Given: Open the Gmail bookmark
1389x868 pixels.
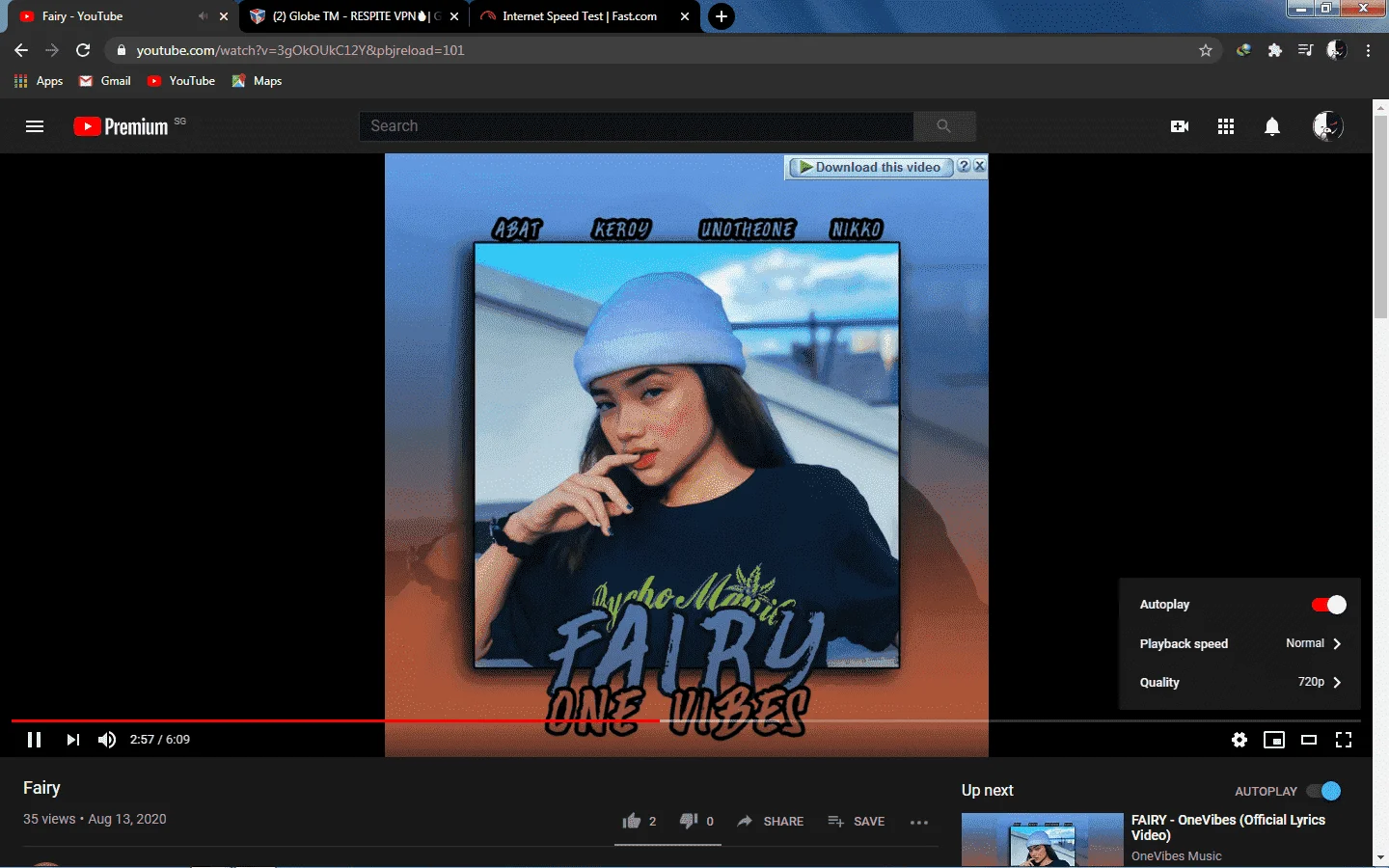Looking at the screenshot, I should [x=105, y=81].
